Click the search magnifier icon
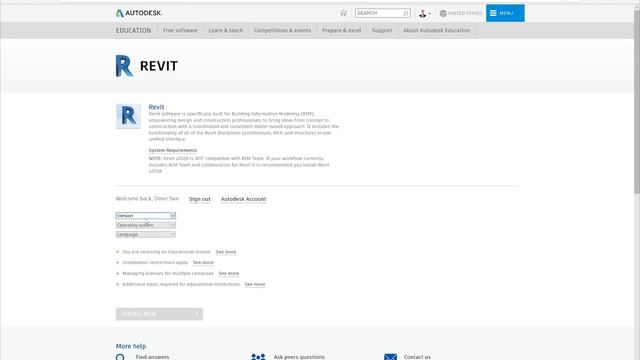 coord(406,13)
